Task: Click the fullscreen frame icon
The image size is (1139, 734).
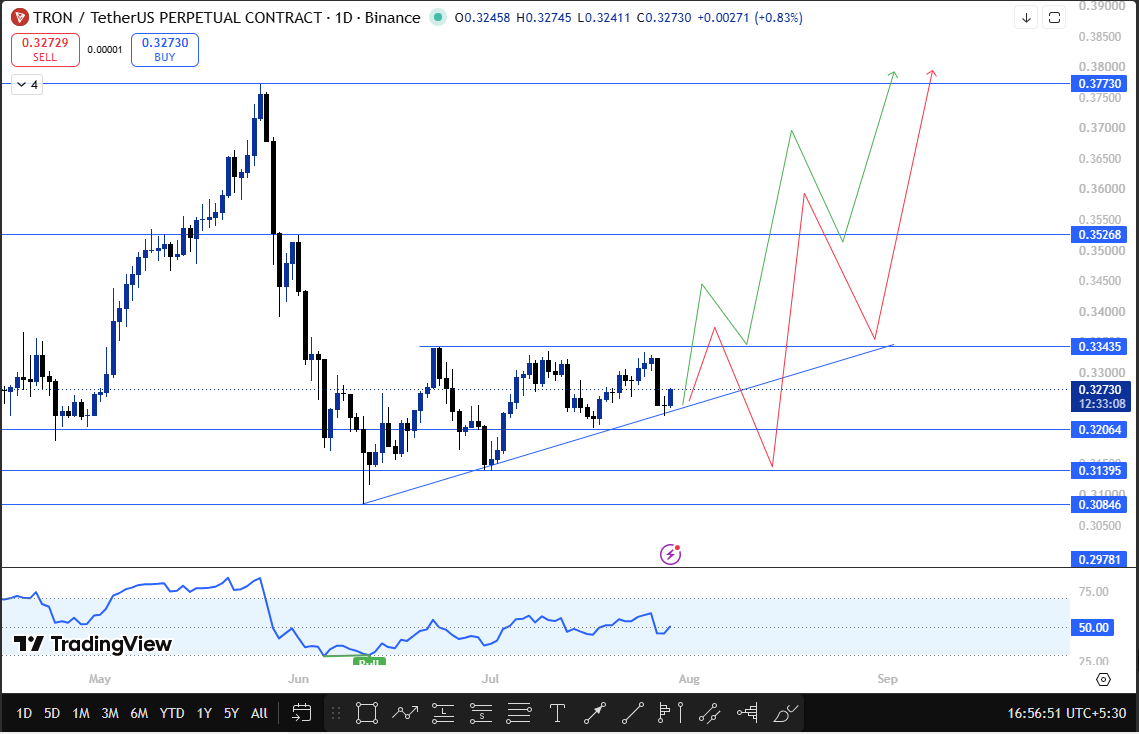Action: point(1054,18)
